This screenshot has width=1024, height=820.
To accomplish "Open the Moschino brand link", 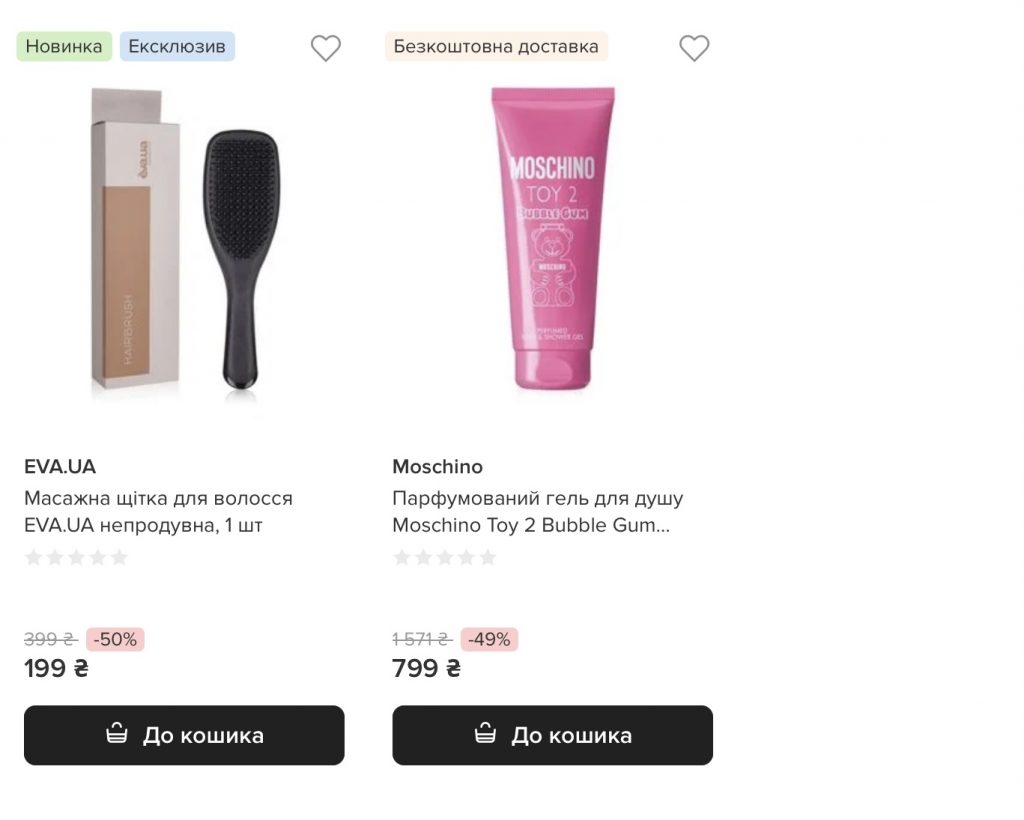I will (x=437, y=467).
